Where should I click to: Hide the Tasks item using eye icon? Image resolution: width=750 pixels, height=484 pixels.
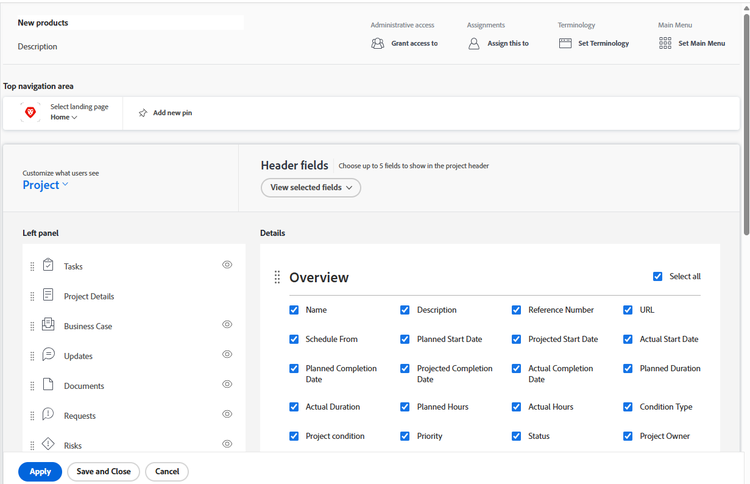click(x=227, y=265)
